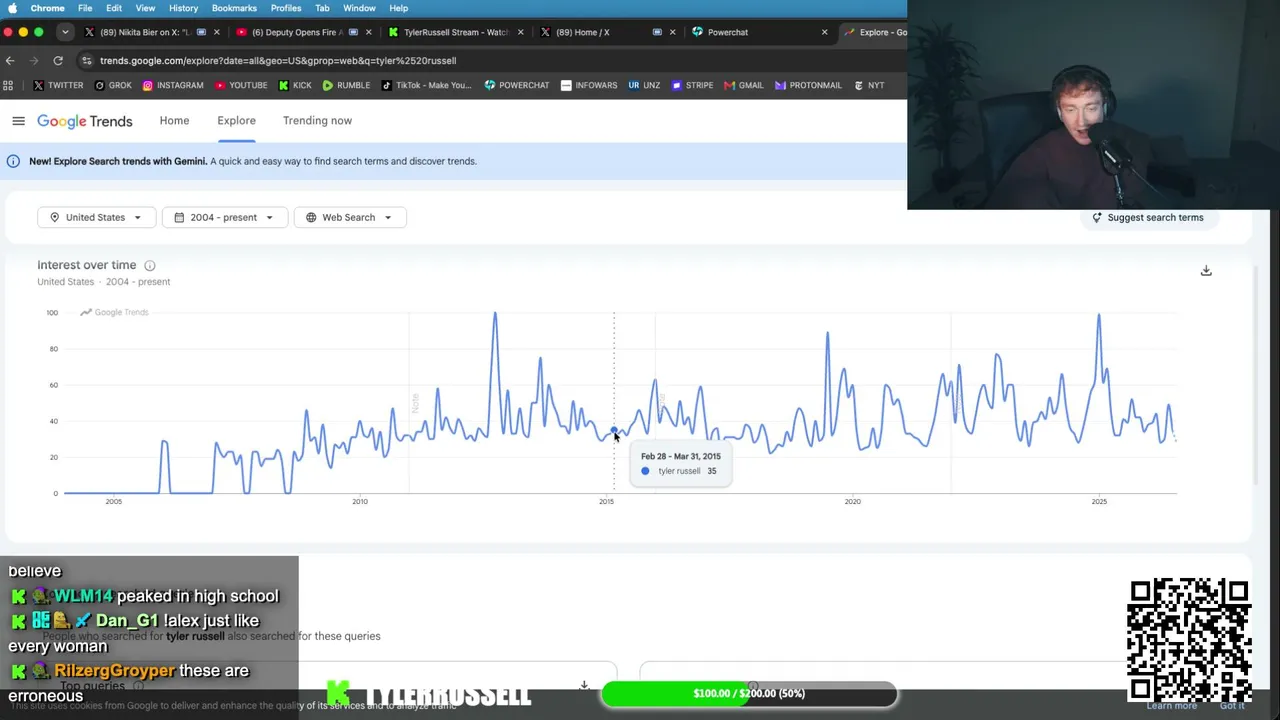Open the Window menu in menu bar
1280x720 pixels.
359,8
